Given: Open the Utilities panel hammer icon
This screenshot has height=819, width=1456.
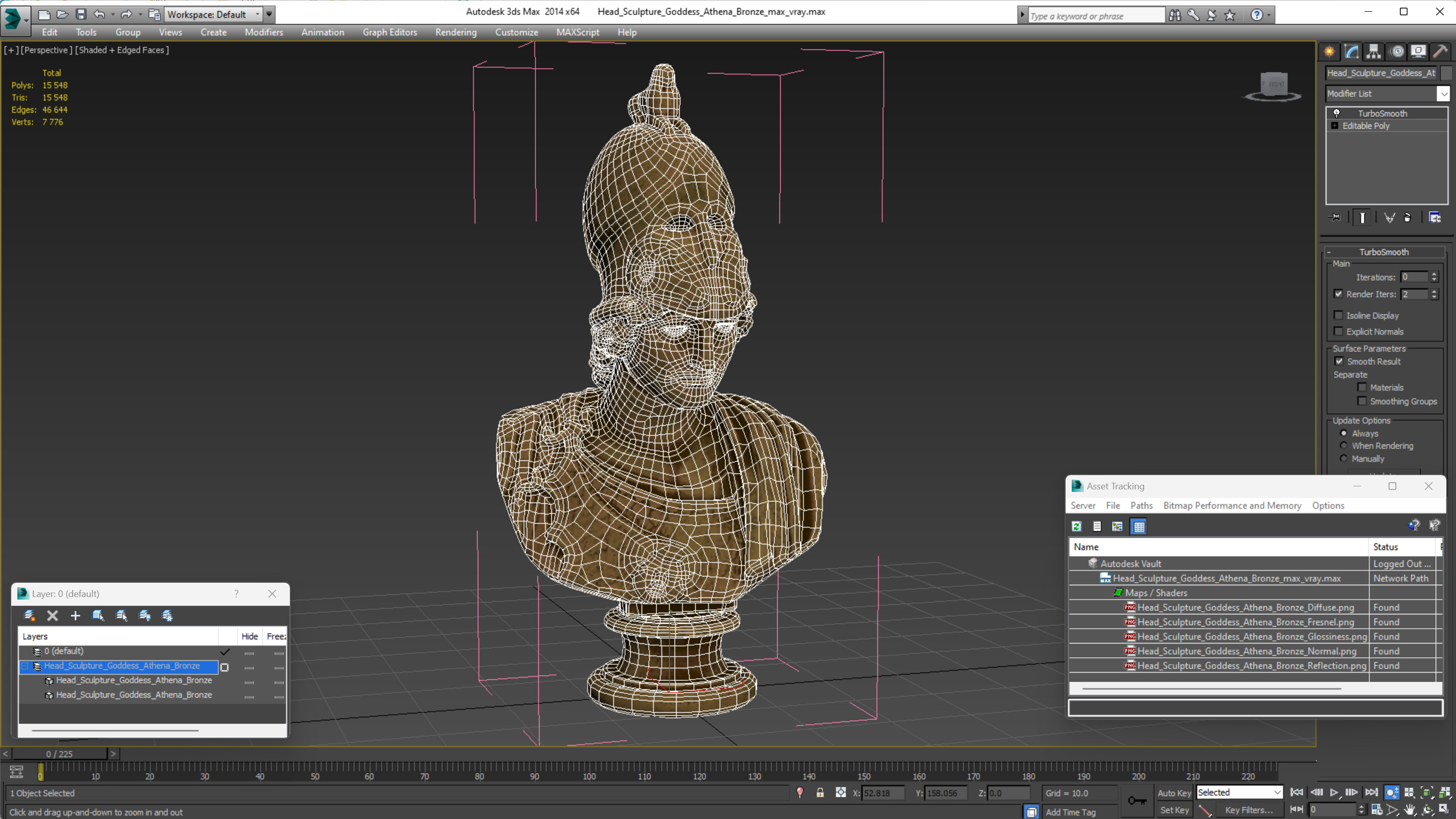Looking at the screenshot, I should pos(1440,52).
